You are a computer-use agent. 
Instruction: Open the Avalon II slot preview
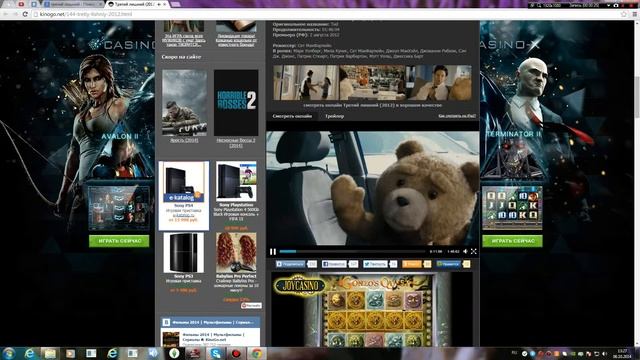coord(118,208)
